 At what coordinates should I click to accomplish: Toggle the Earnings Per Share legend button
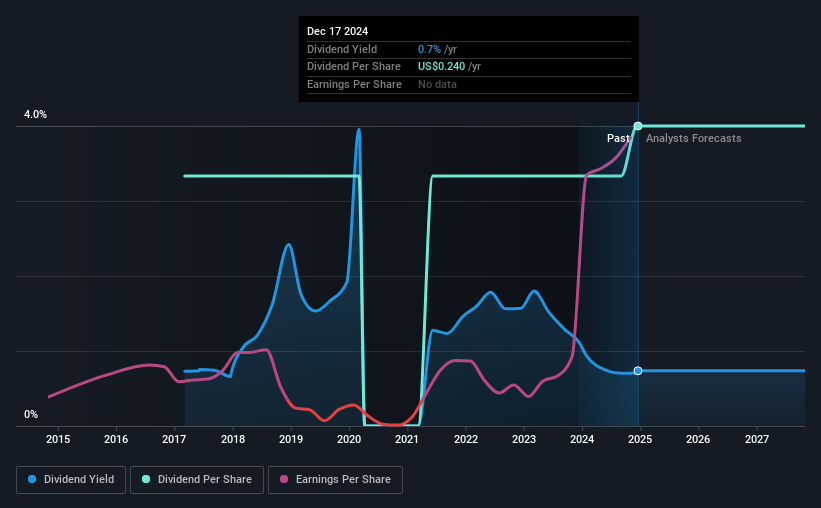335,480
